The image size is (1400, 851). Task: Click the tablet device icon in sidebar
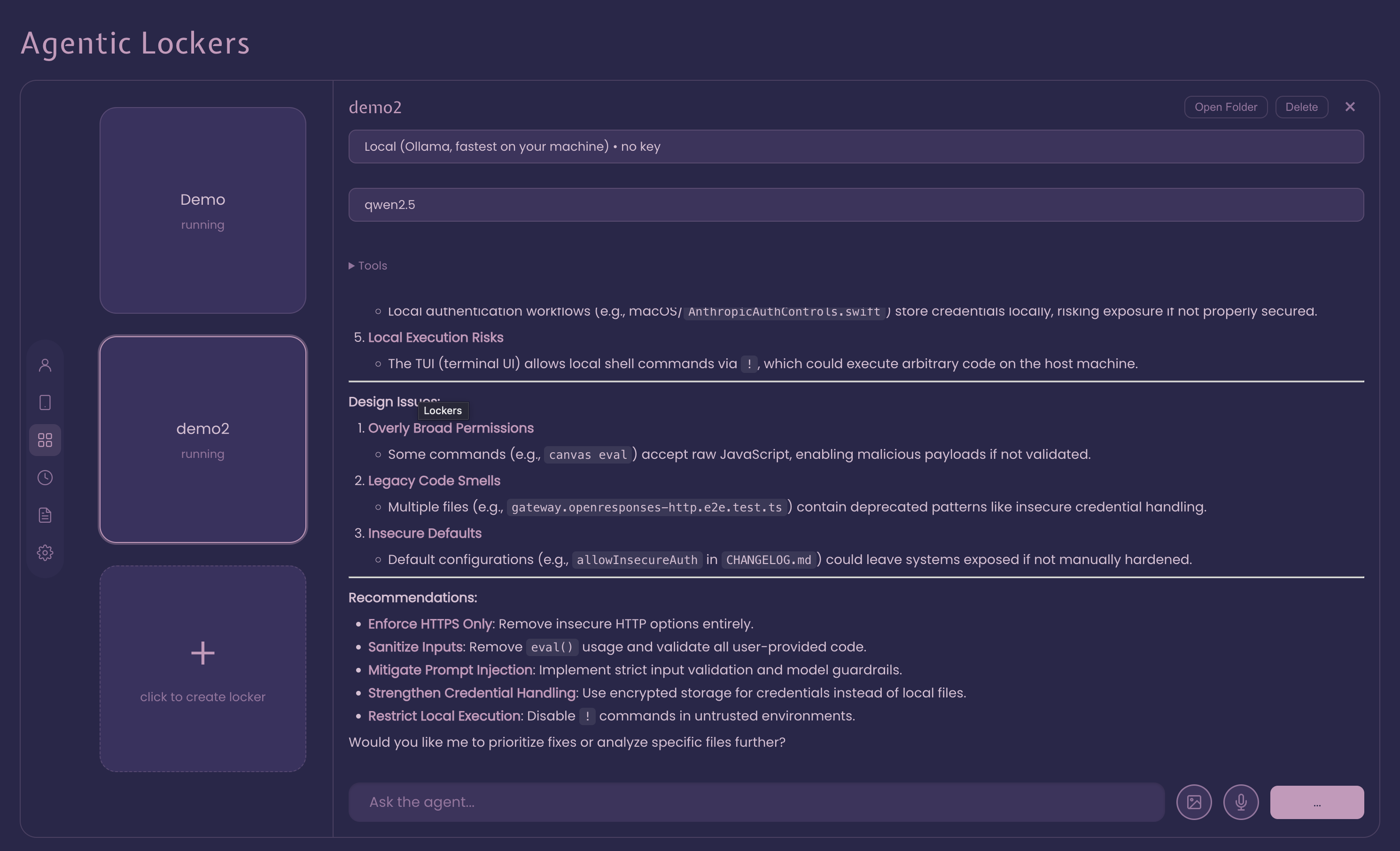pyautogui.click(x=45, y=403)
